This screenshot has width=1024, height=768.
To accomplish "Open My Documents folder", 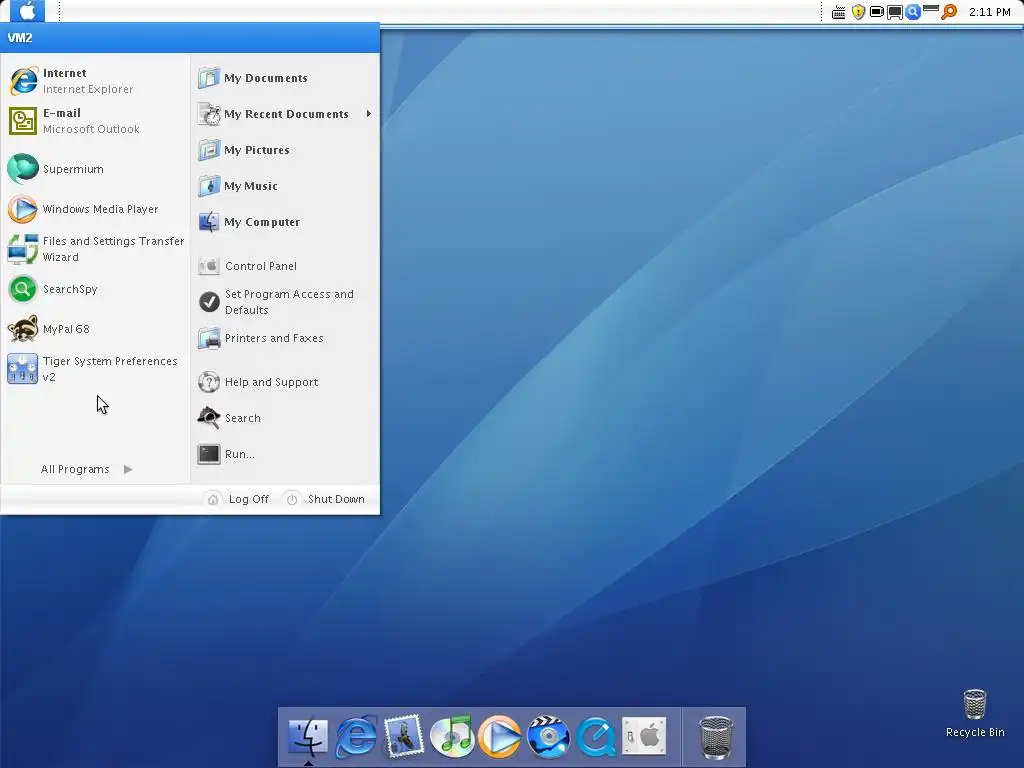I will [285, 78].
